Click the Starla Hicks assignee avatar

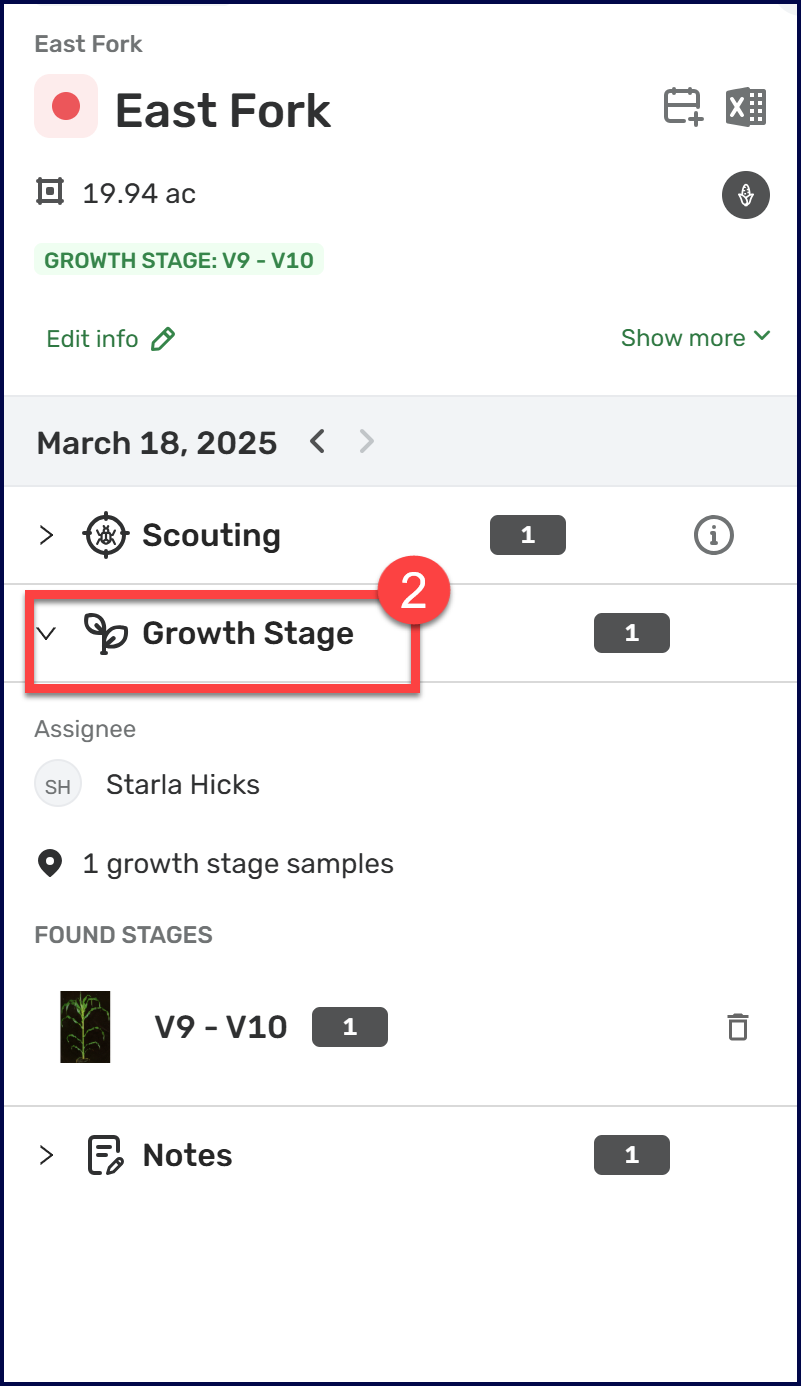click(58, 785)
